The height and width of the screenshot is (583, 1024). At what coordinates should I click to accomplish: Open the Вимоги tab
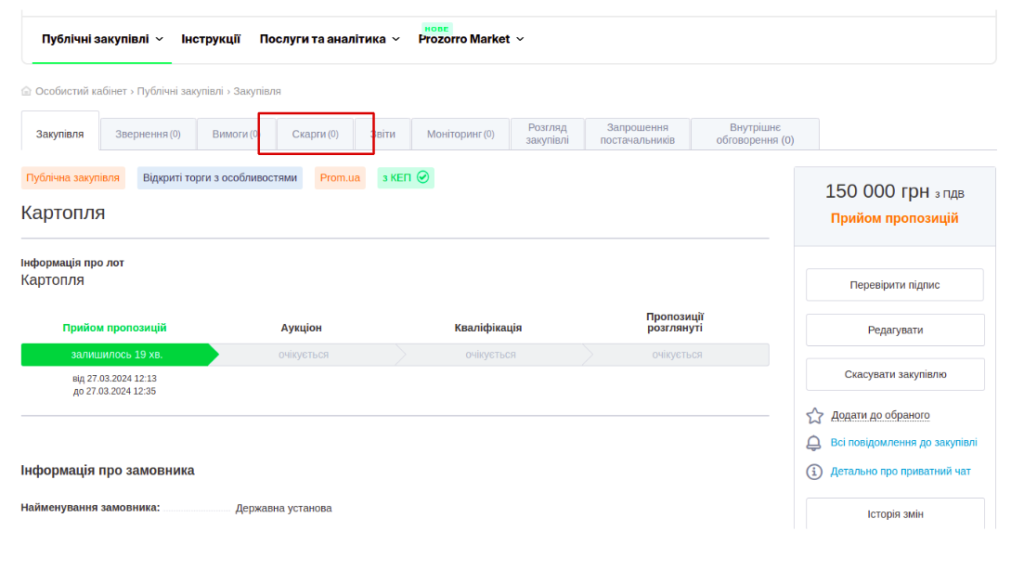coord(230,134)
